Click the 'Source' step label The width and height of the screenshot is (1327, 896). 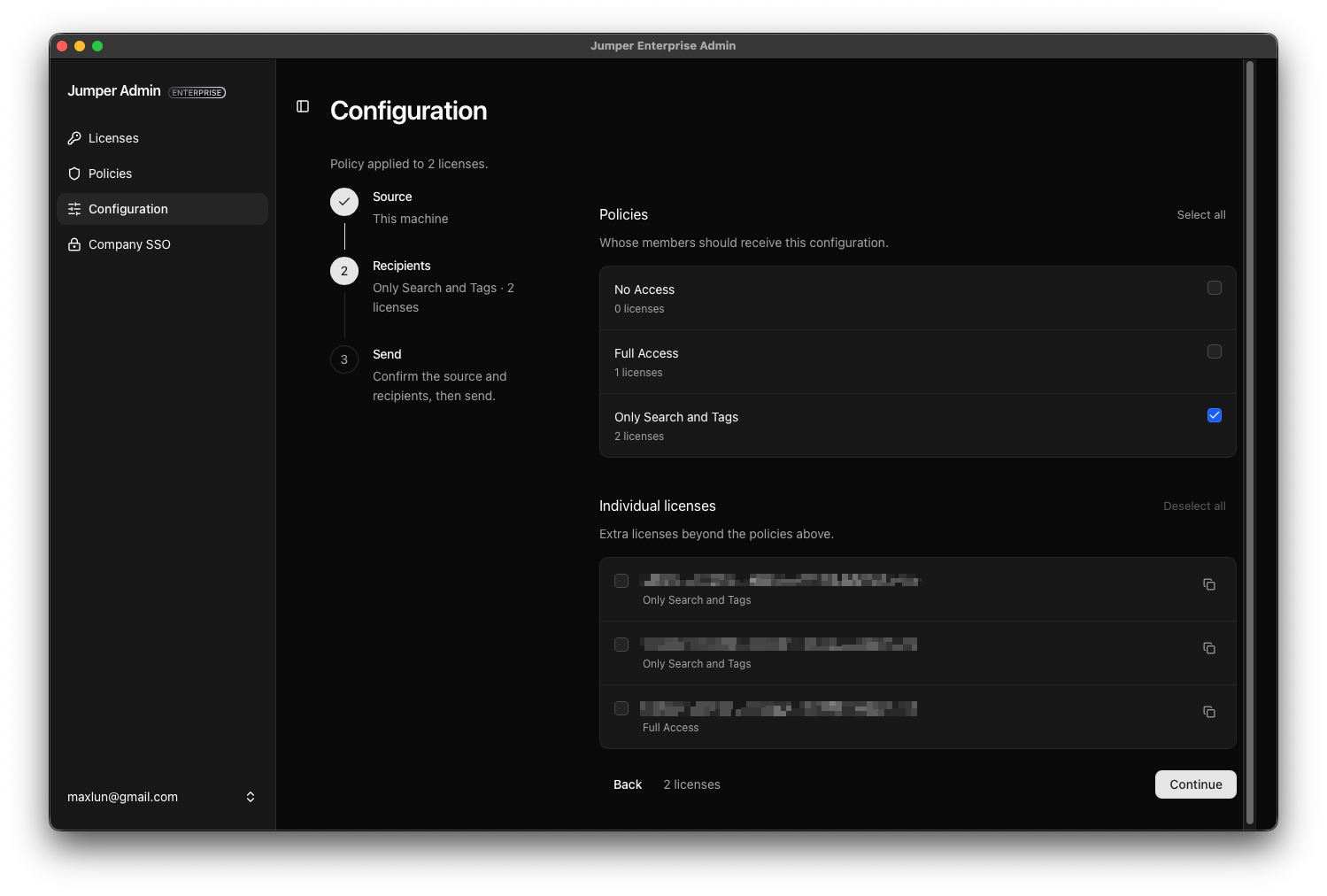392,197
